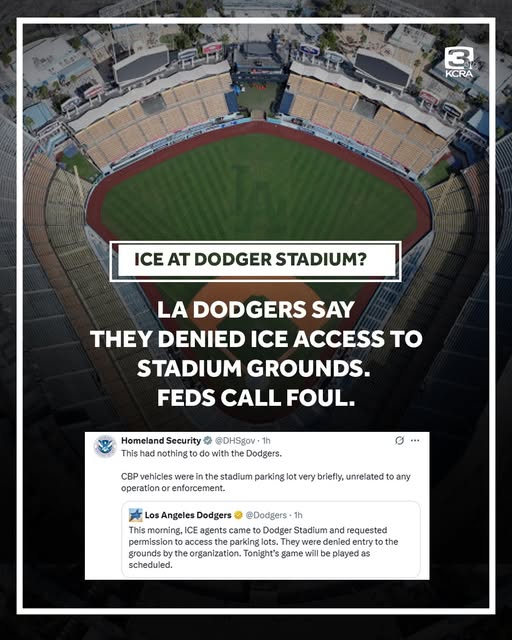Click the 'FEDS CALL FOUL.' text
Screen dimensions: 512x640
256,398
